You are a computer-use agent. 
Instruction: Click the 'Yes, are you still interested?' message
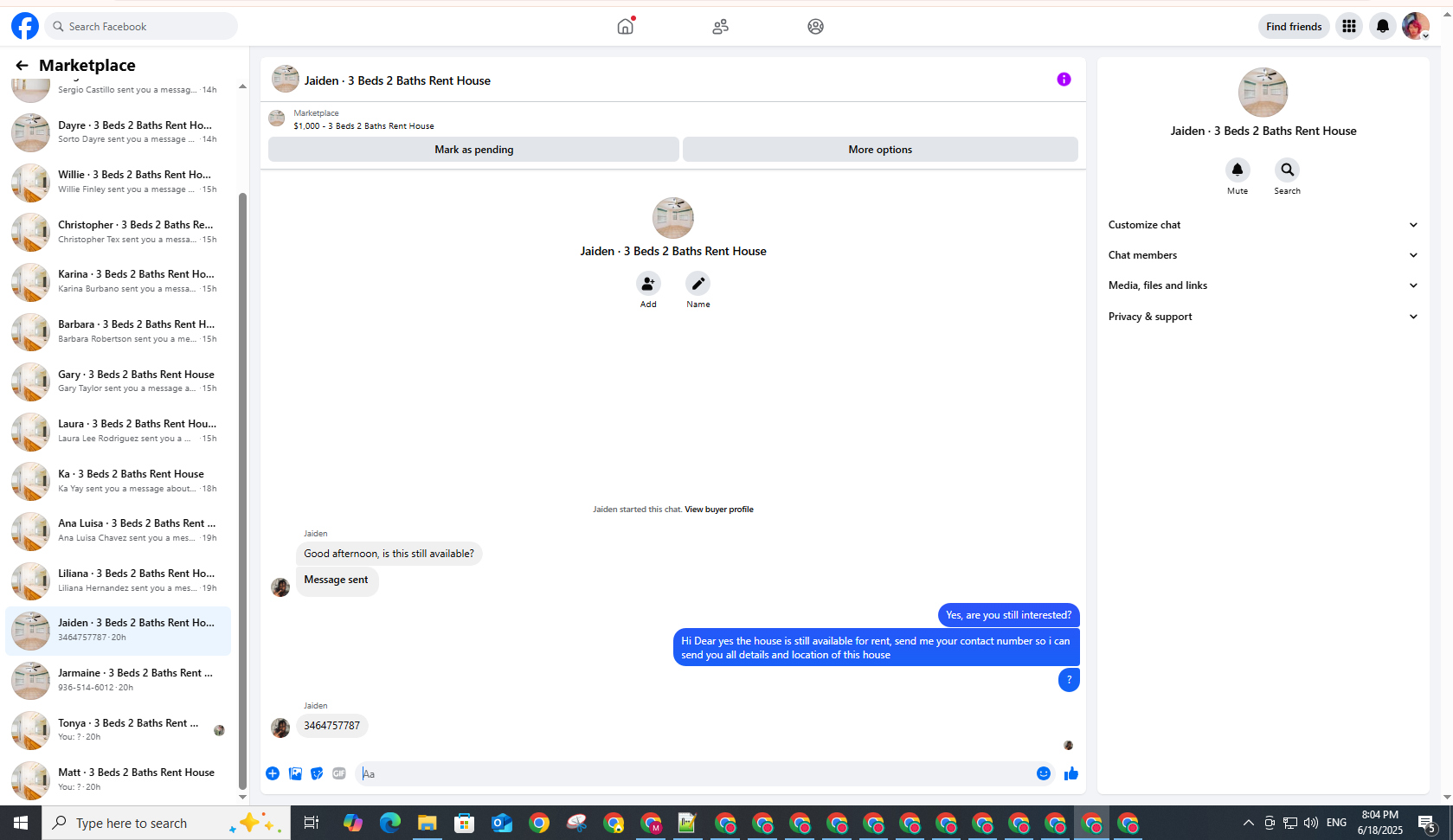coord(1008,615)
